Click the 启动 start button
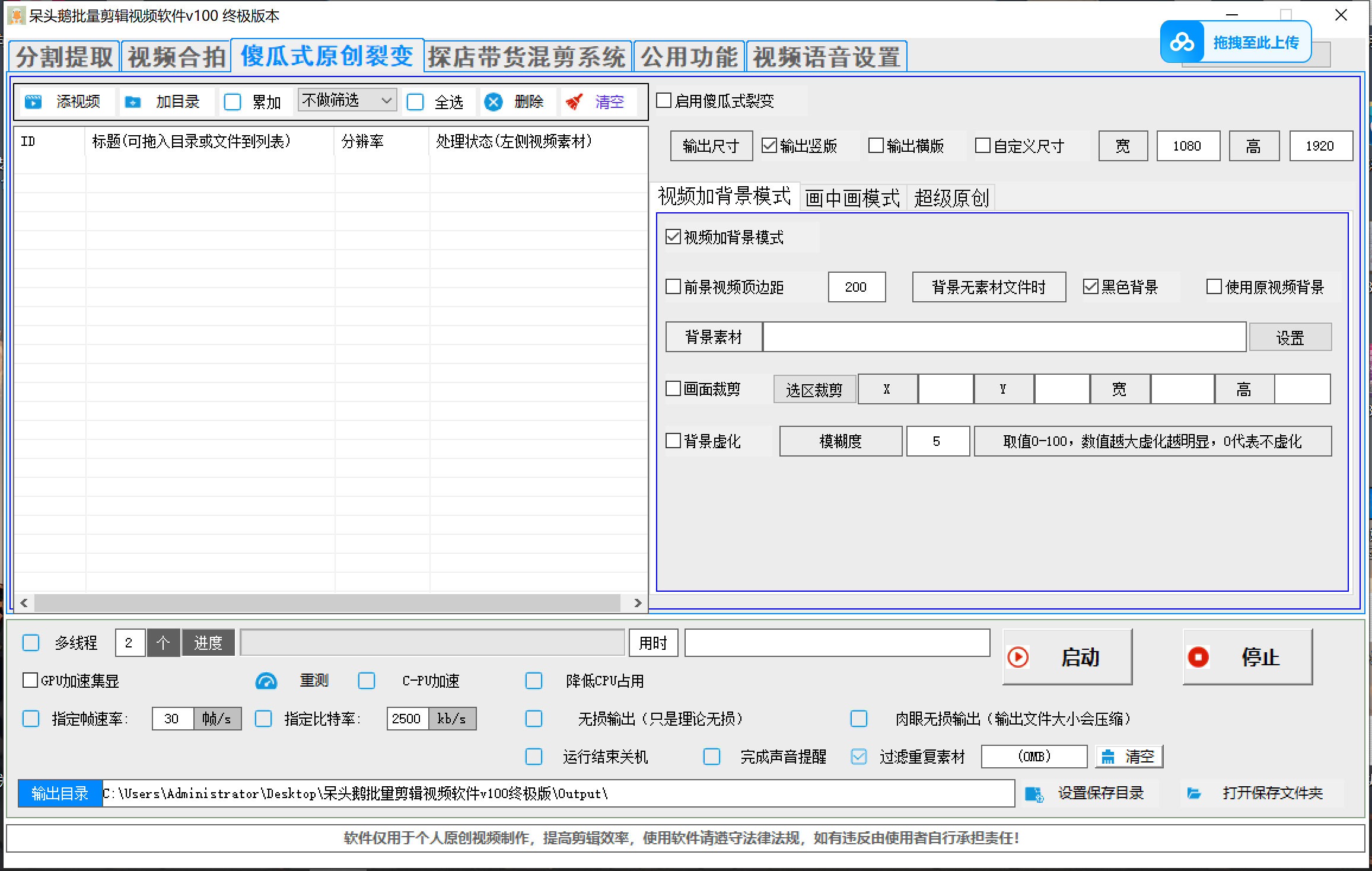The image size is (1372, 871). [1067, 657]
